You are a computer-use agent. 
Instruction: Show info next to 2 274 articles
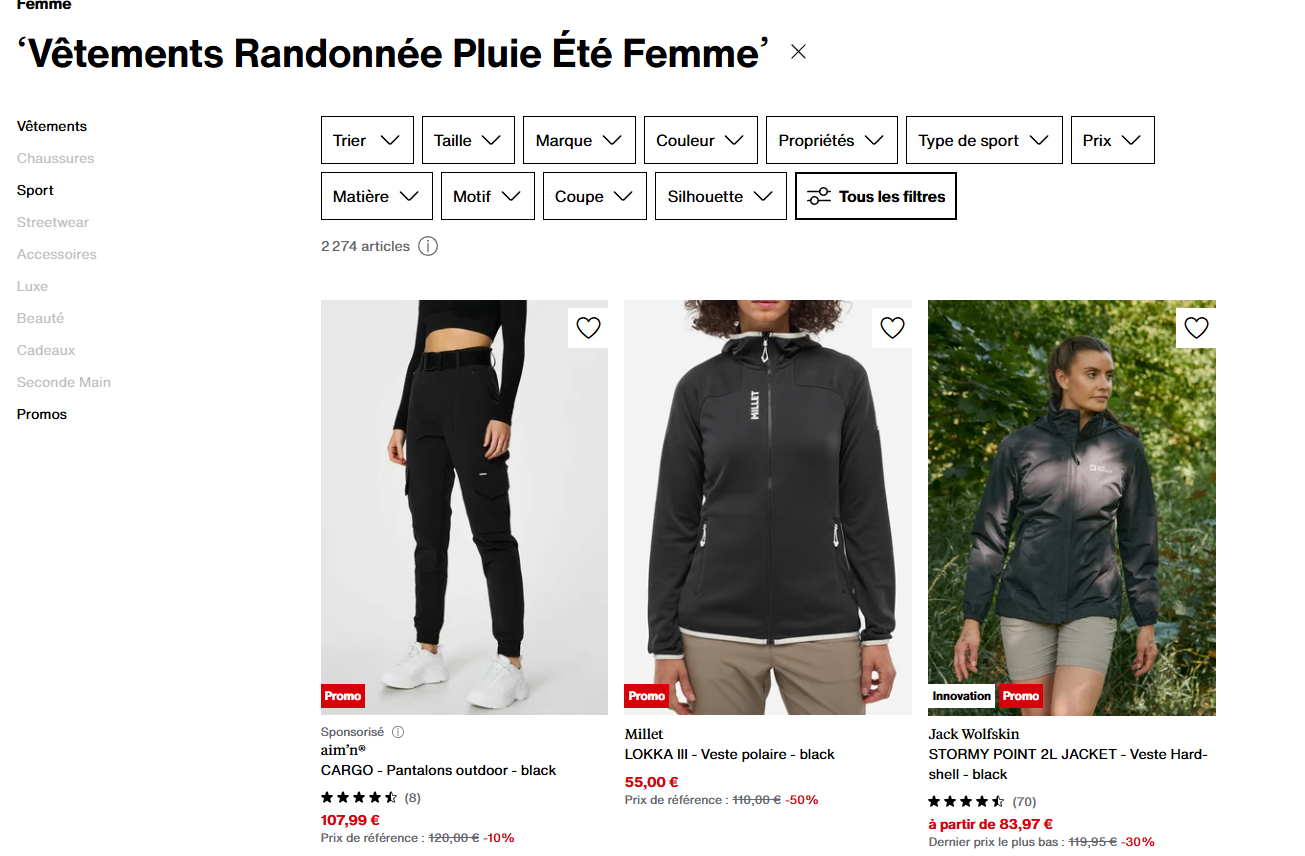point(428,246)
